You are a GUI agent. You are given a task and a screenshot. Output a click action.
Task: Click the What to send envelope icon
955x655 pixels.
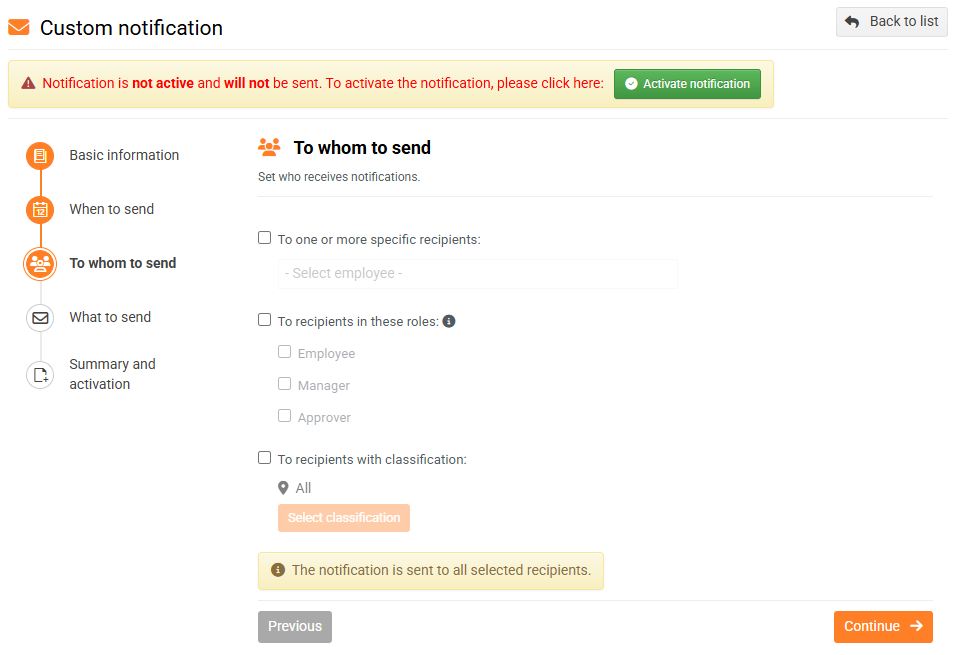click(x=40, y=318)
